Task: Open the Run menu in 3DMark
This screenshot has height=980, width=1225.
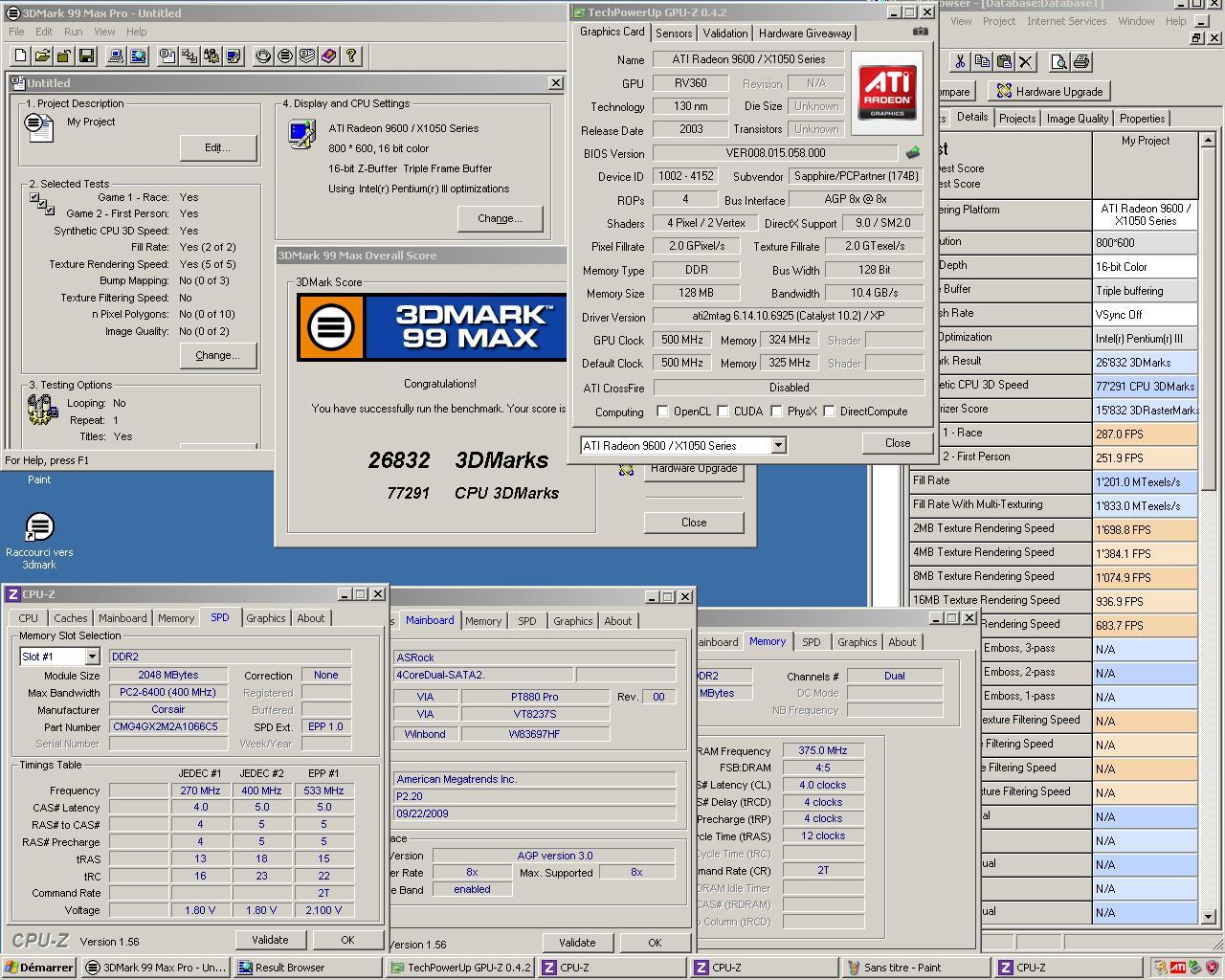Action: 73,32
